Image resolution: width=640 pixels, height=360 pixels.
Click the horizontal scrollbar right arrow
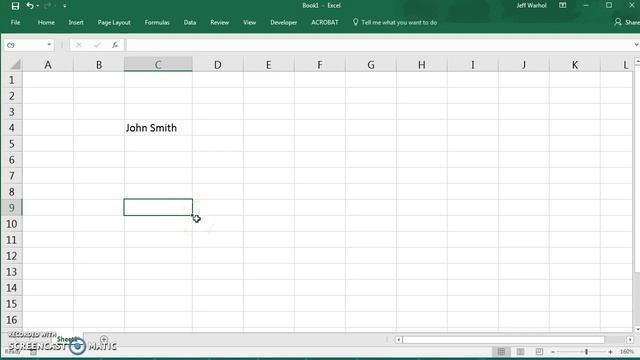[630, 340]
